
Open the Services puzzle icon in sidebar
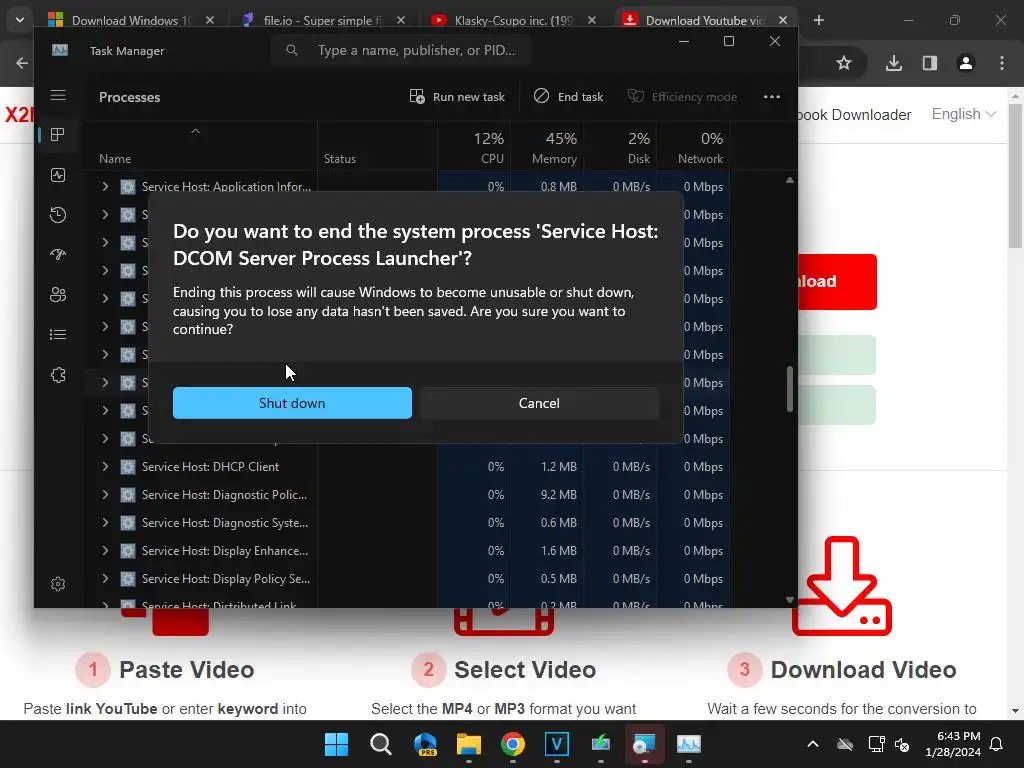(58, 375)
